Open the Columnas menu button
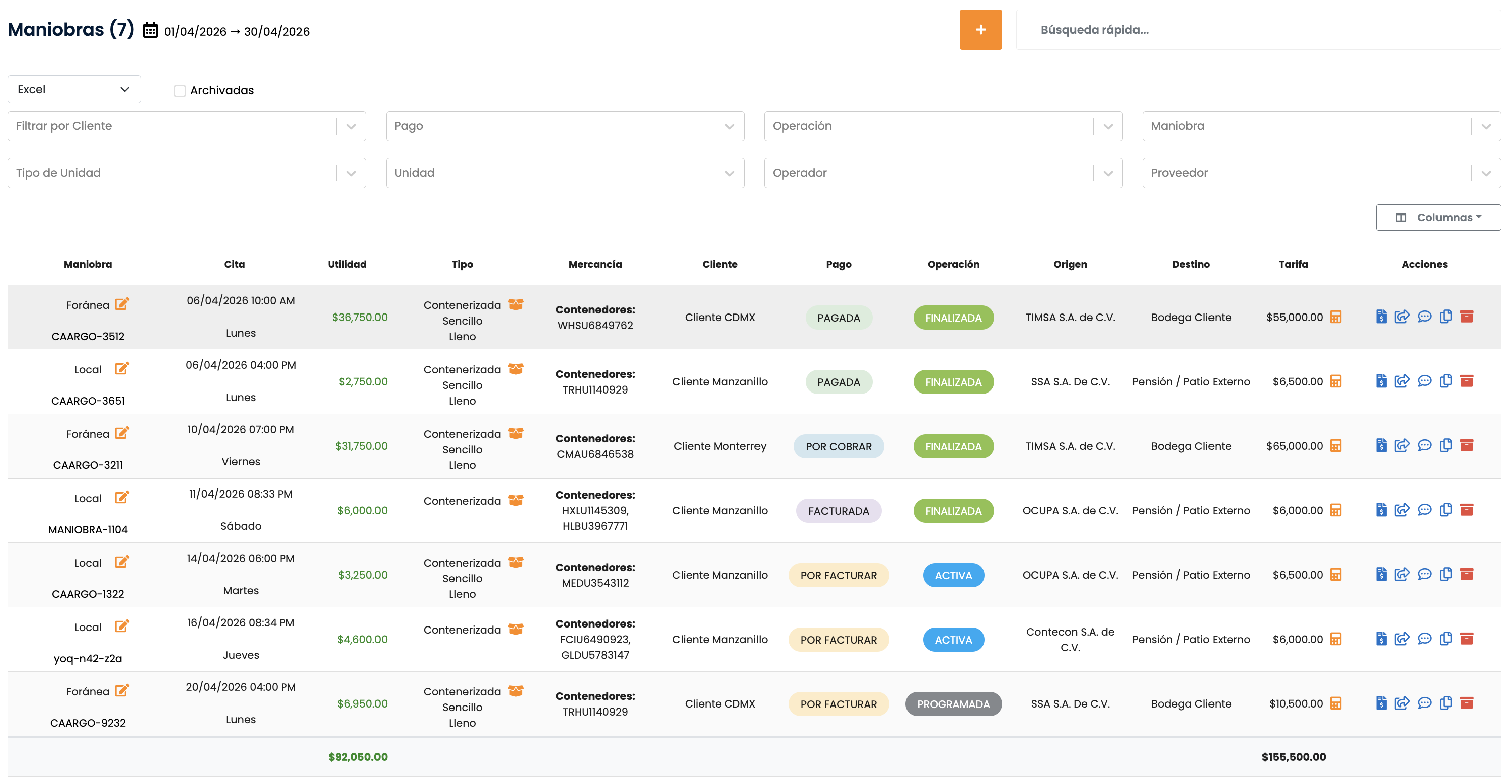Screen dimensions: 1512x784 click(1438, 218)
